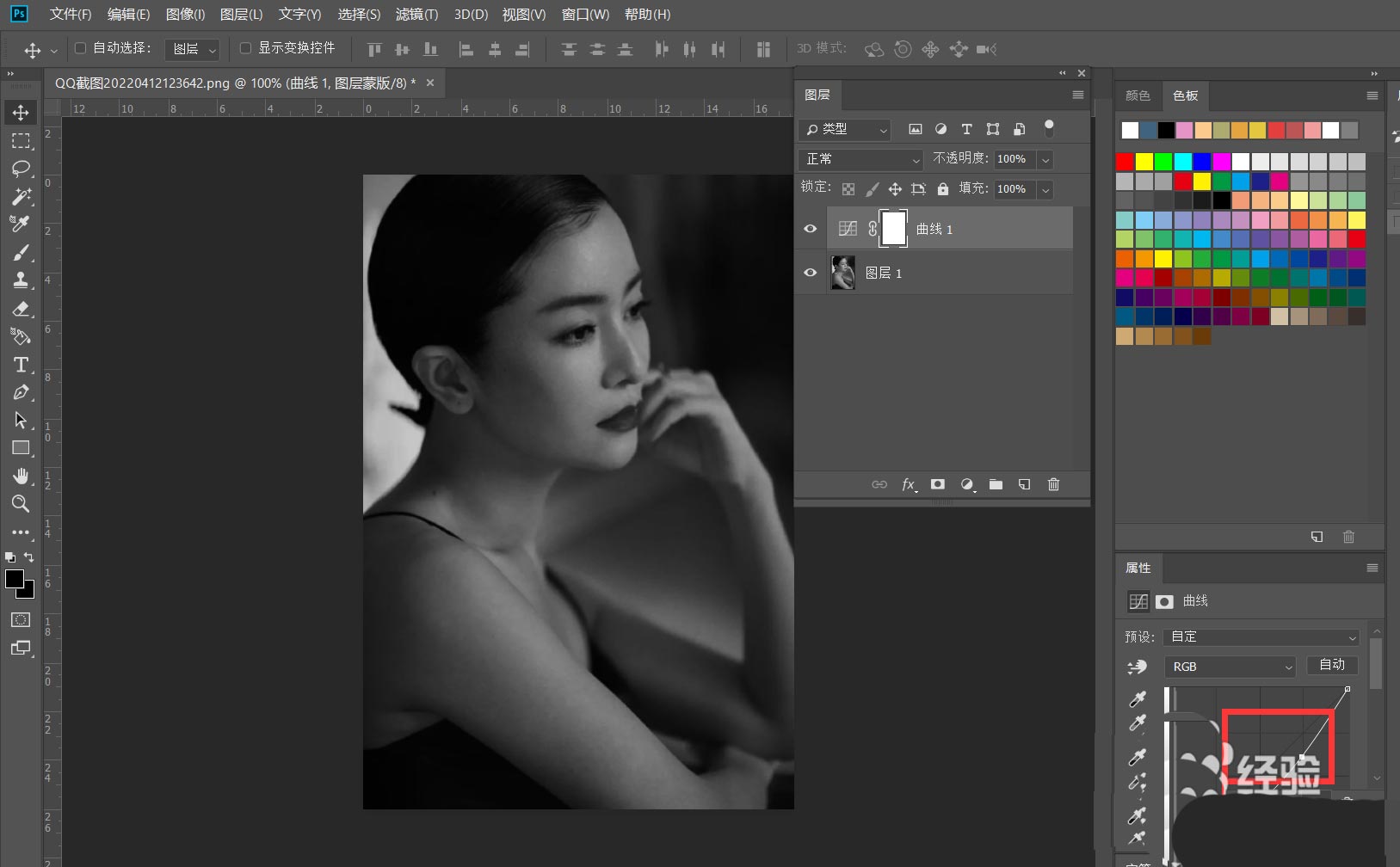
Task: Pick the Horizontal Type tool
Action: click(x=22, y=365)
